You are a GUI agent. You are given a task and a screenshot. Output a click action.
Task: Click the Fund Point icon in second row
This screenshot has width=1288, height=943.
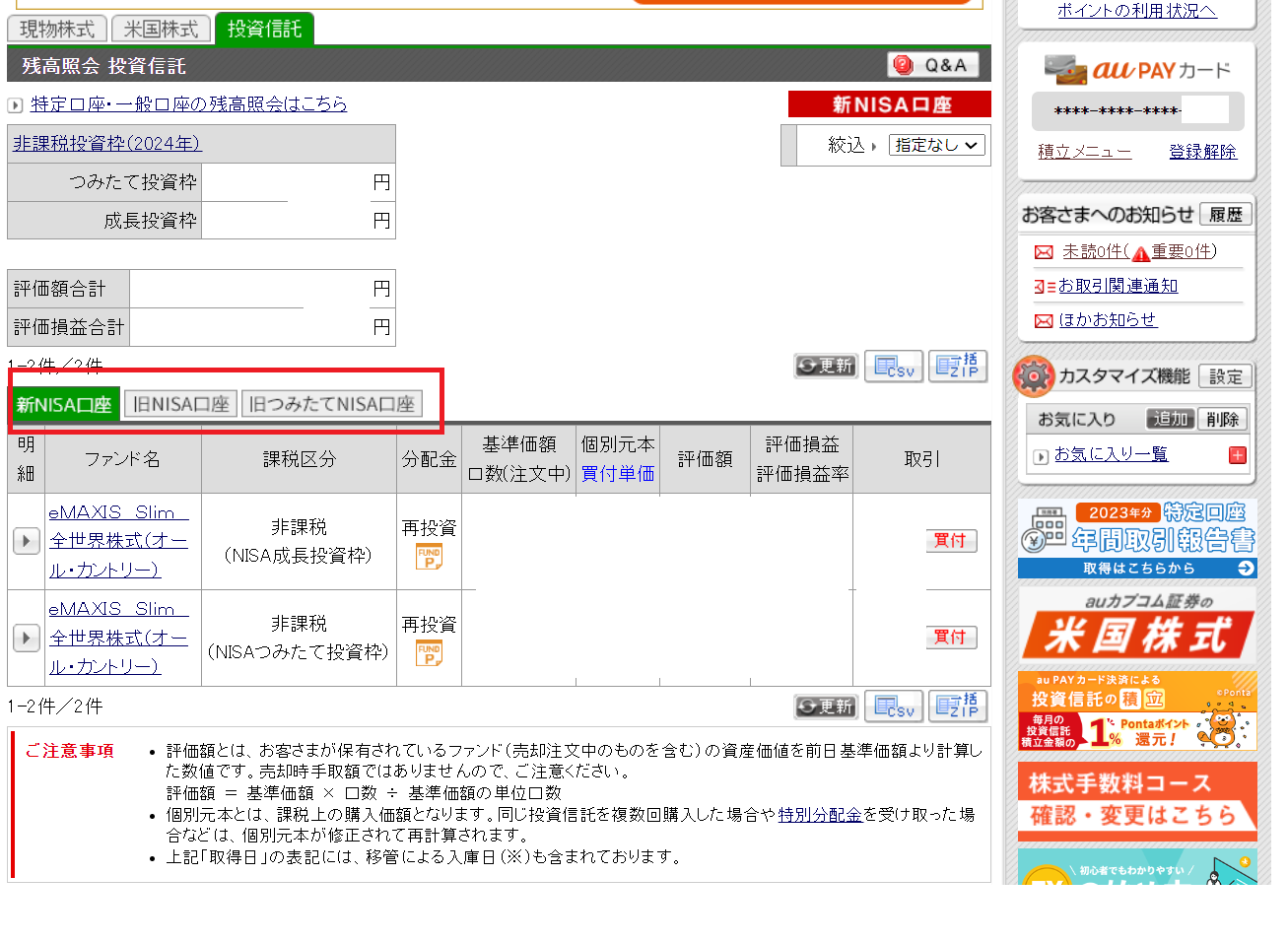pyautogui.click(x=429, y=653)
